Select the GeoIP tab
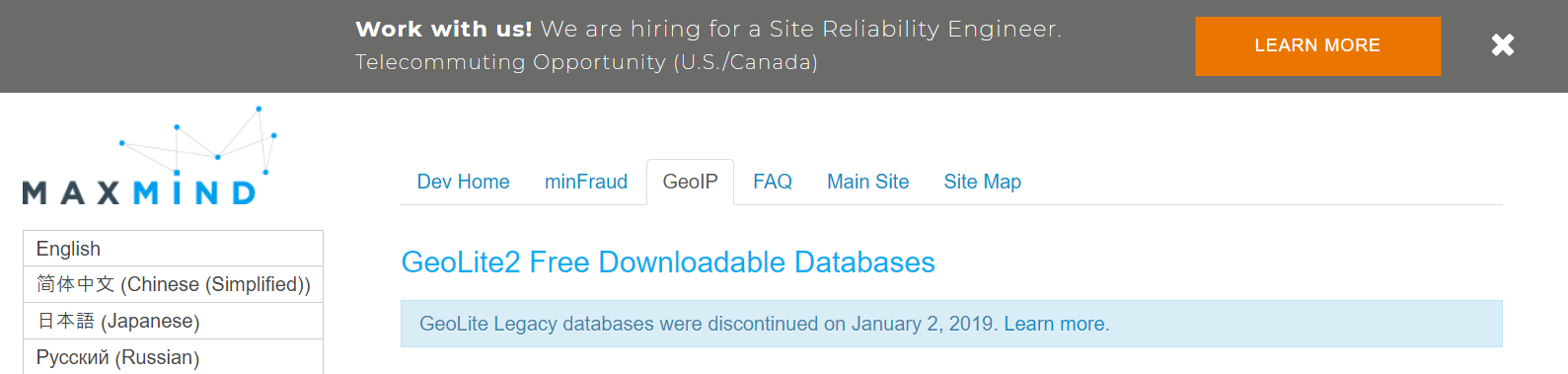 coord(690,182)
